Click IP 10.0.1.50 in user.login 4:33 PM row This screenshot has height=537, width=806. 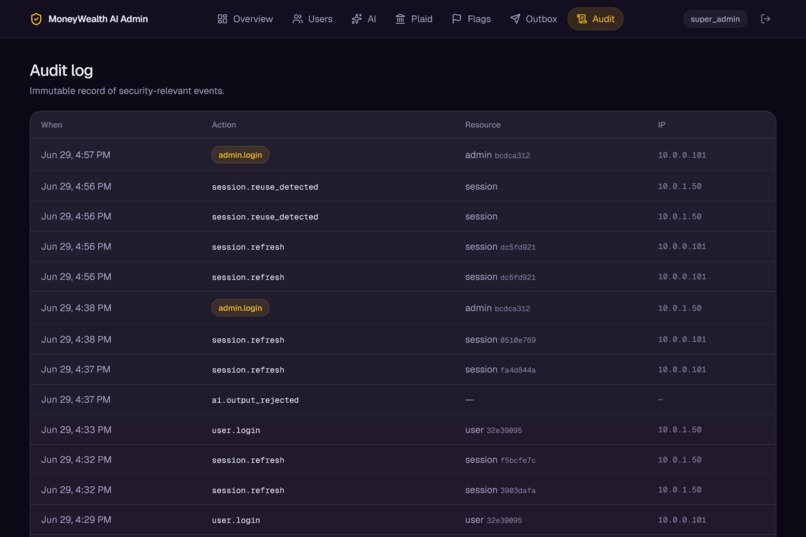pos(680,430)
